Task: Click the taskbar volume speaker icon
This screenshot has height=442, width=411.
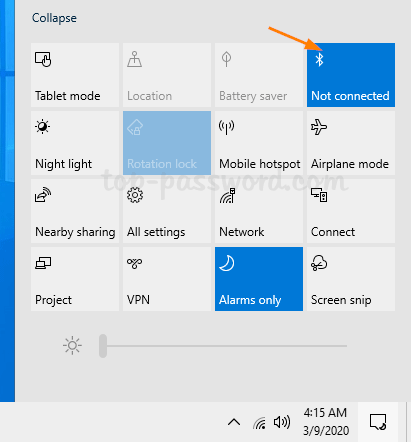Action: (282, 422)
